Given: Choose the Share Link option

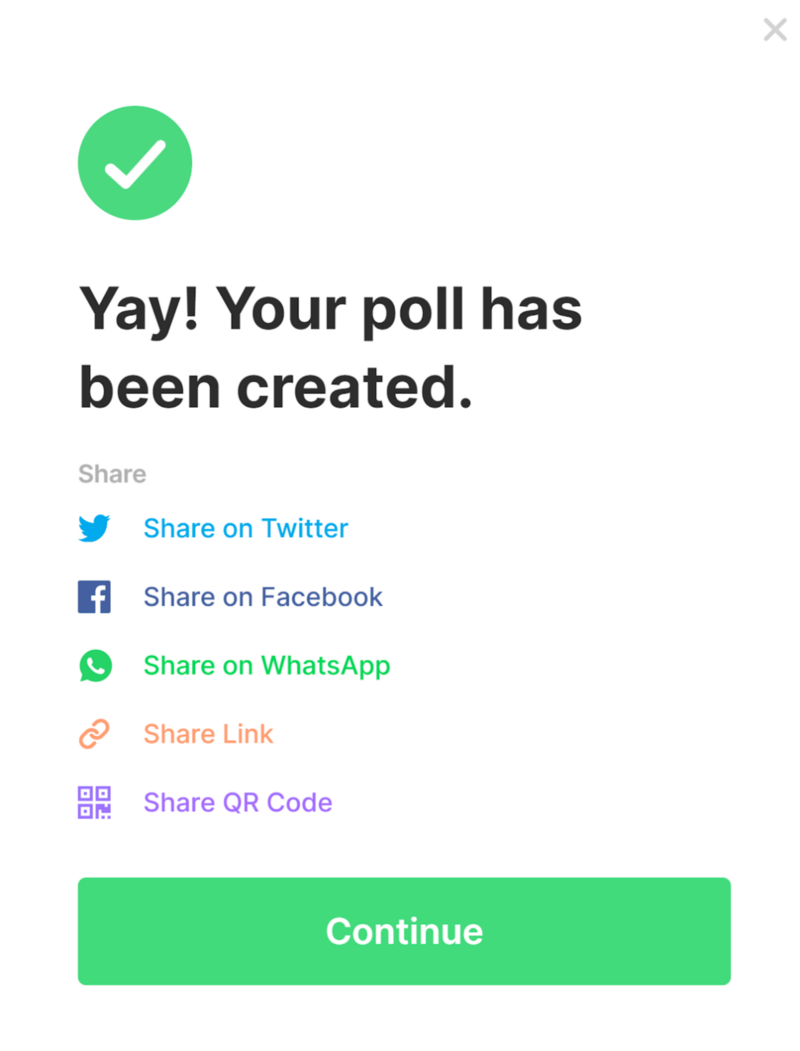Looking at the screenshot, I should 208,734.
